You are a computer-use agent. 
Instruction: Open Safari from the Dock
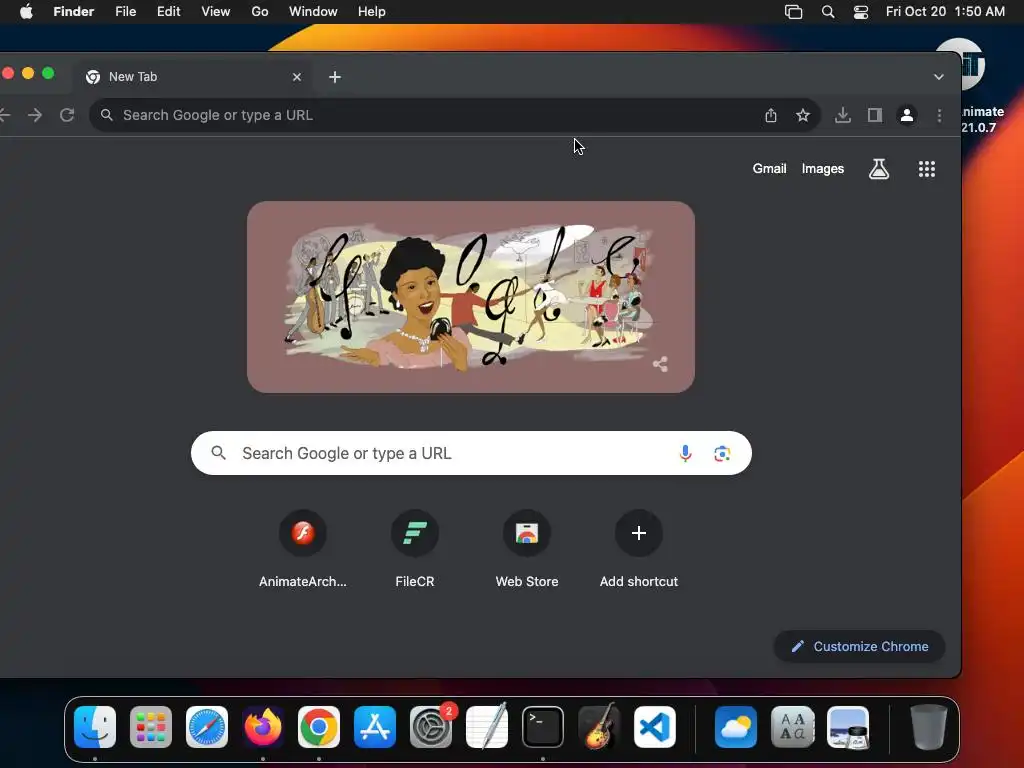(x=207, y=727)
